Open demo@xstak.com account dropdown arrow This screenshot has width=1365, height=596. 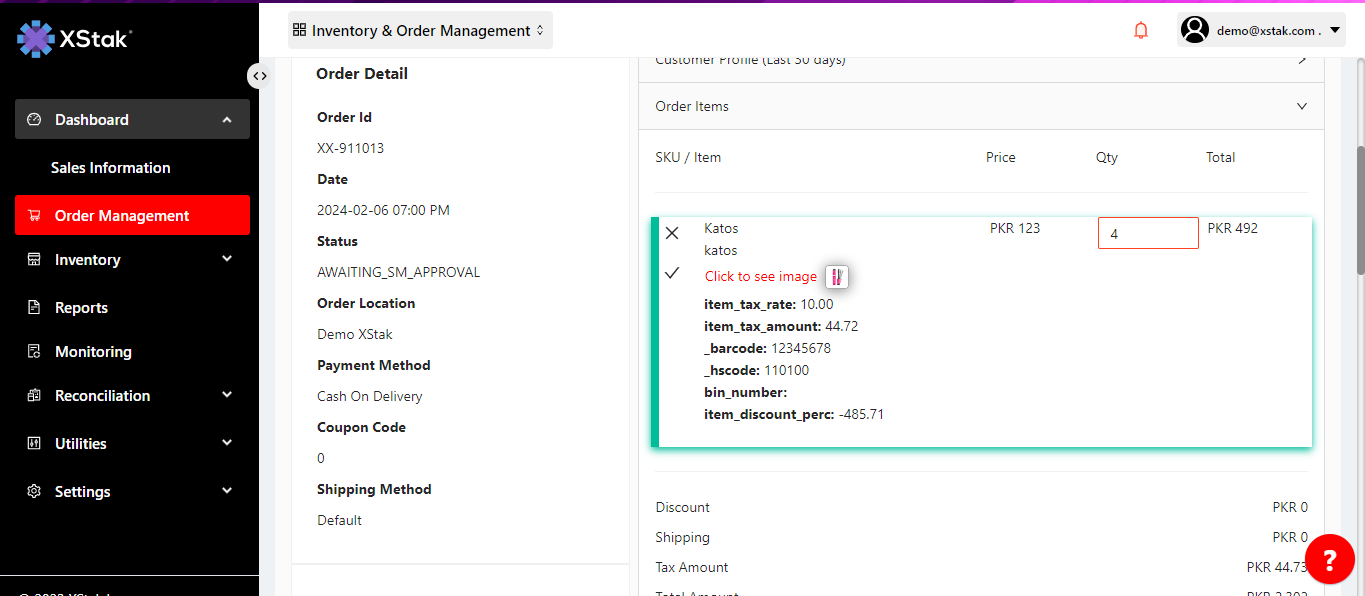[1335, 31]
